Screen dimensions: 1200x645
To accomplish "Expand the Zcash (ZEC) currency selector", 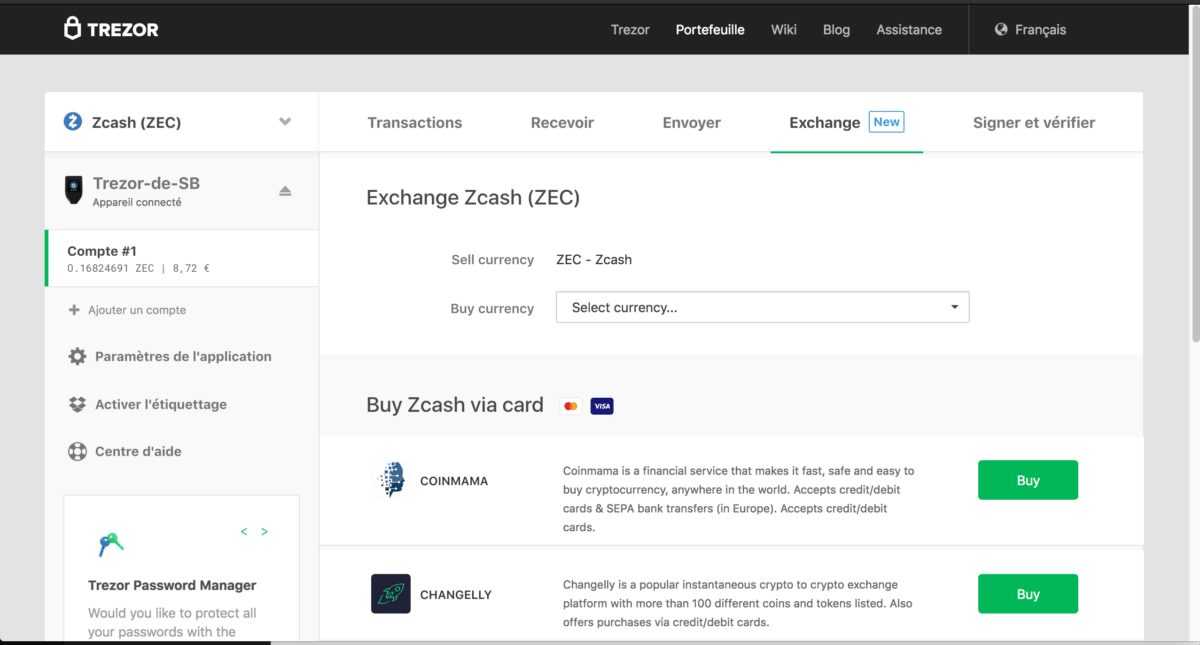I will pos(285,122).
